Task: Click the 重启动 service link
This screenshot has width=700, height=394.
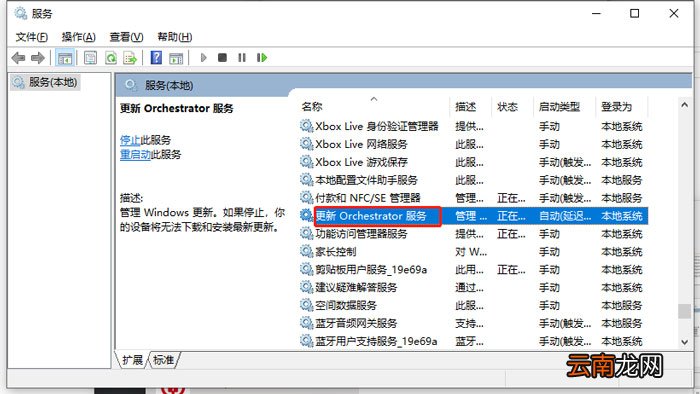Action: point(135,155)
